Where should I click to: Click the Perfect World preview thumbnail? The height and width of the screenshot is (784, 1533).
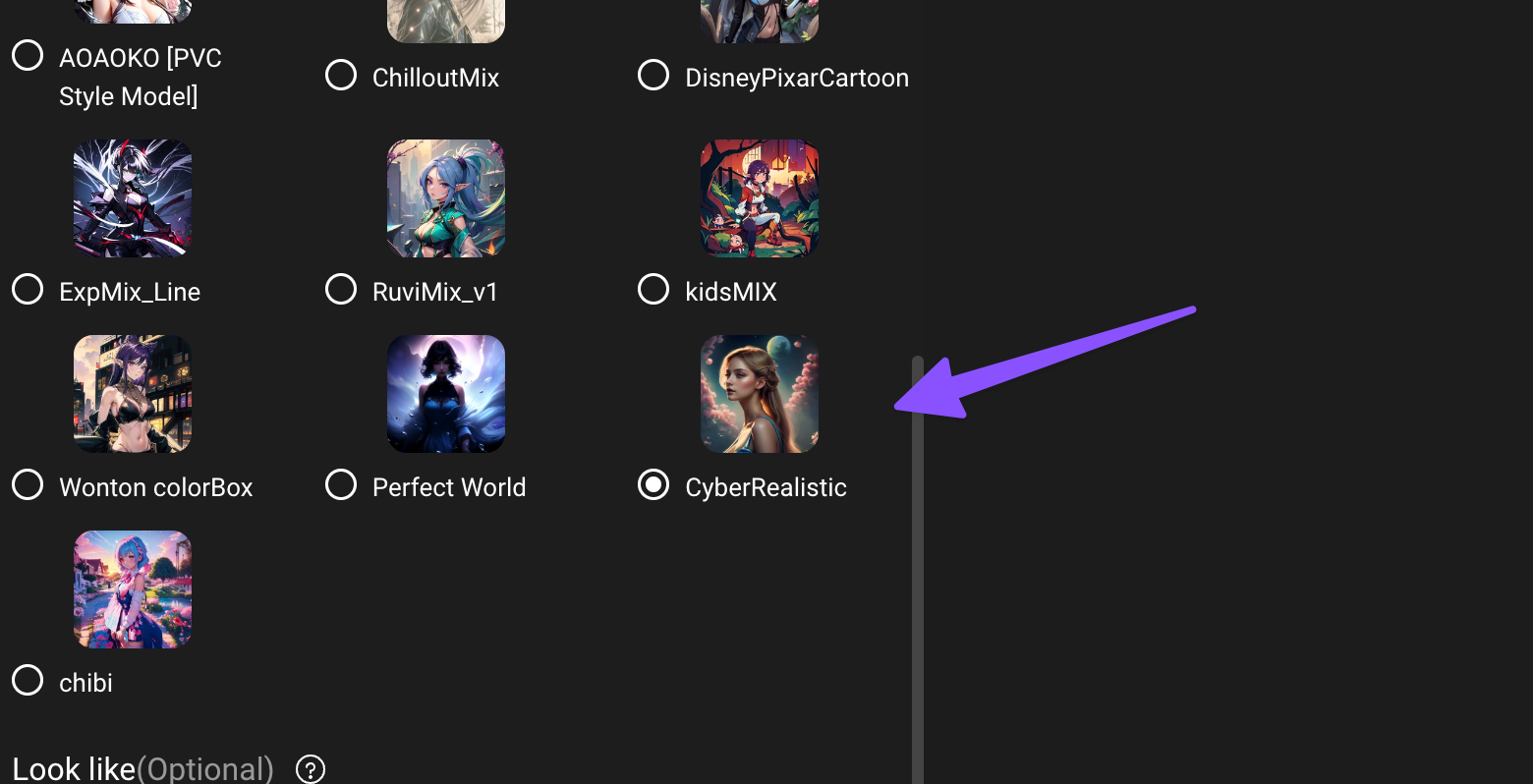tap(446, 394)
